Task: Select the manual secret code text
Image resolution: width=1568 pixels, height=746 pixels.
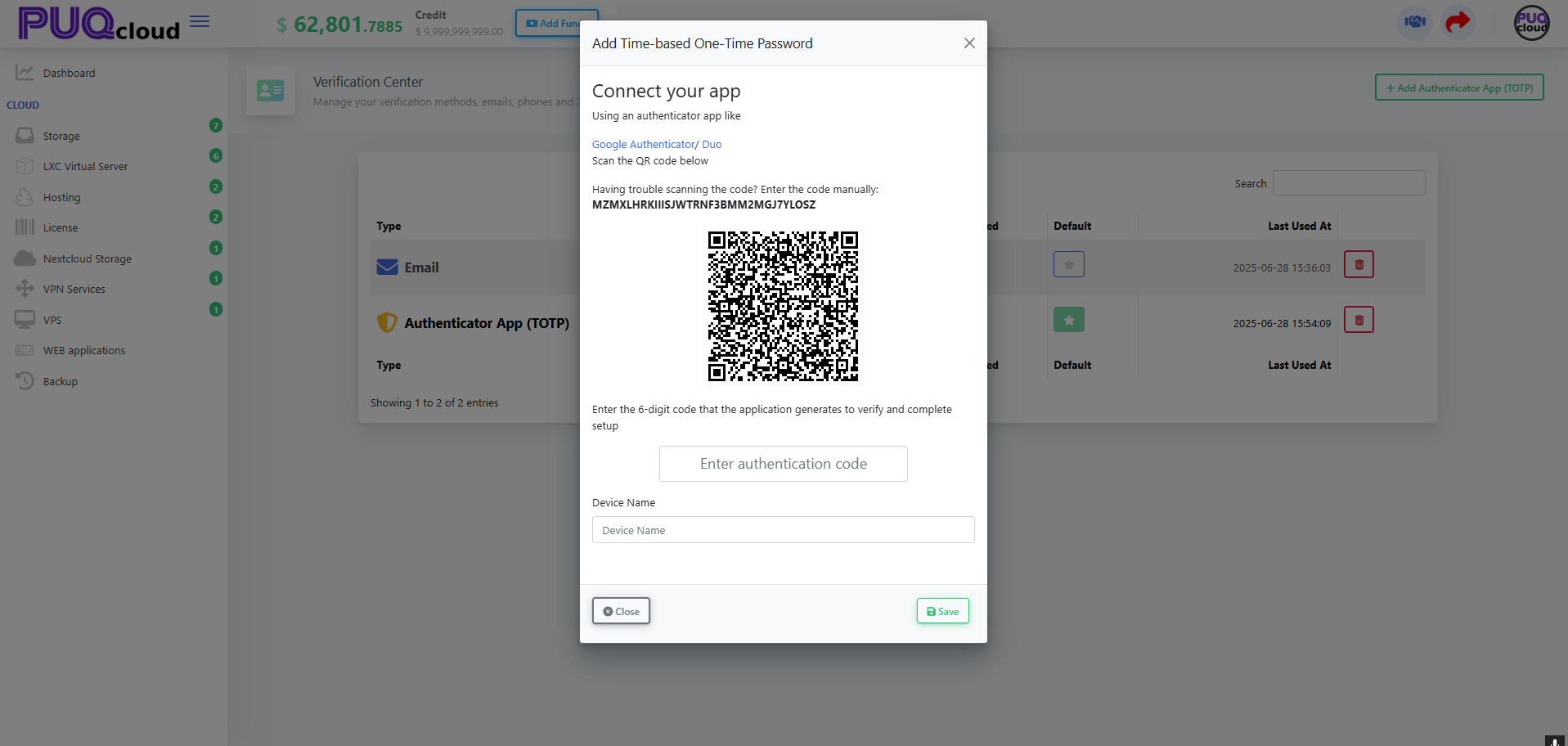Action: point(703,205)
